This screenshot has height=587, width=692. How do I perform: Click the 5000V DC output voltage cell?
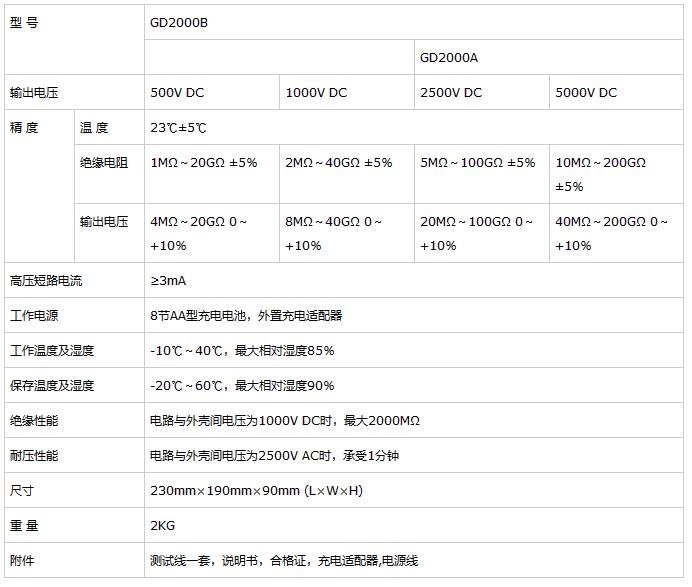pos(617,92)
